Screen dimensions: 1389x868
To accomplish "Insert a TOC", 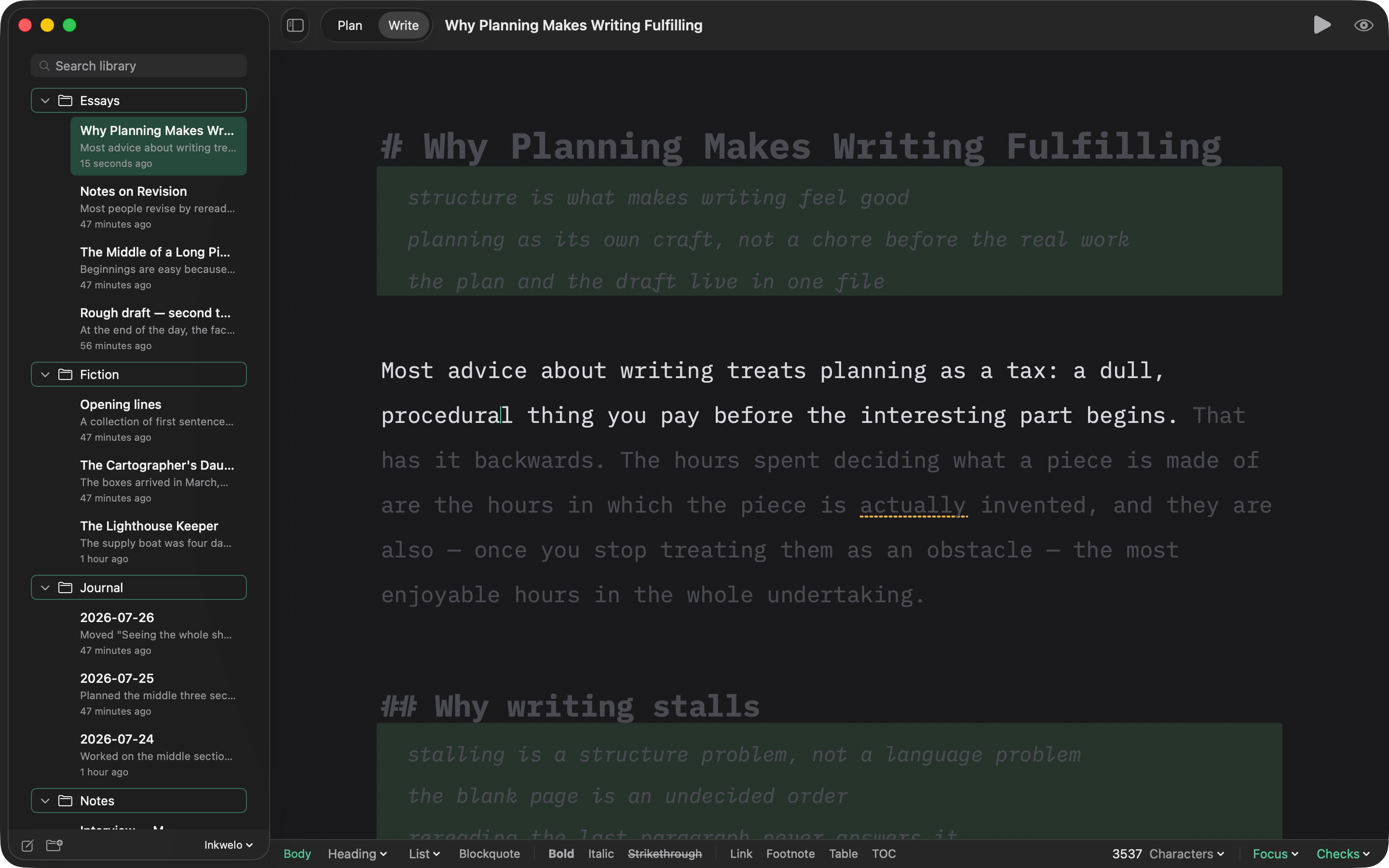I will [x=884, y=854].
